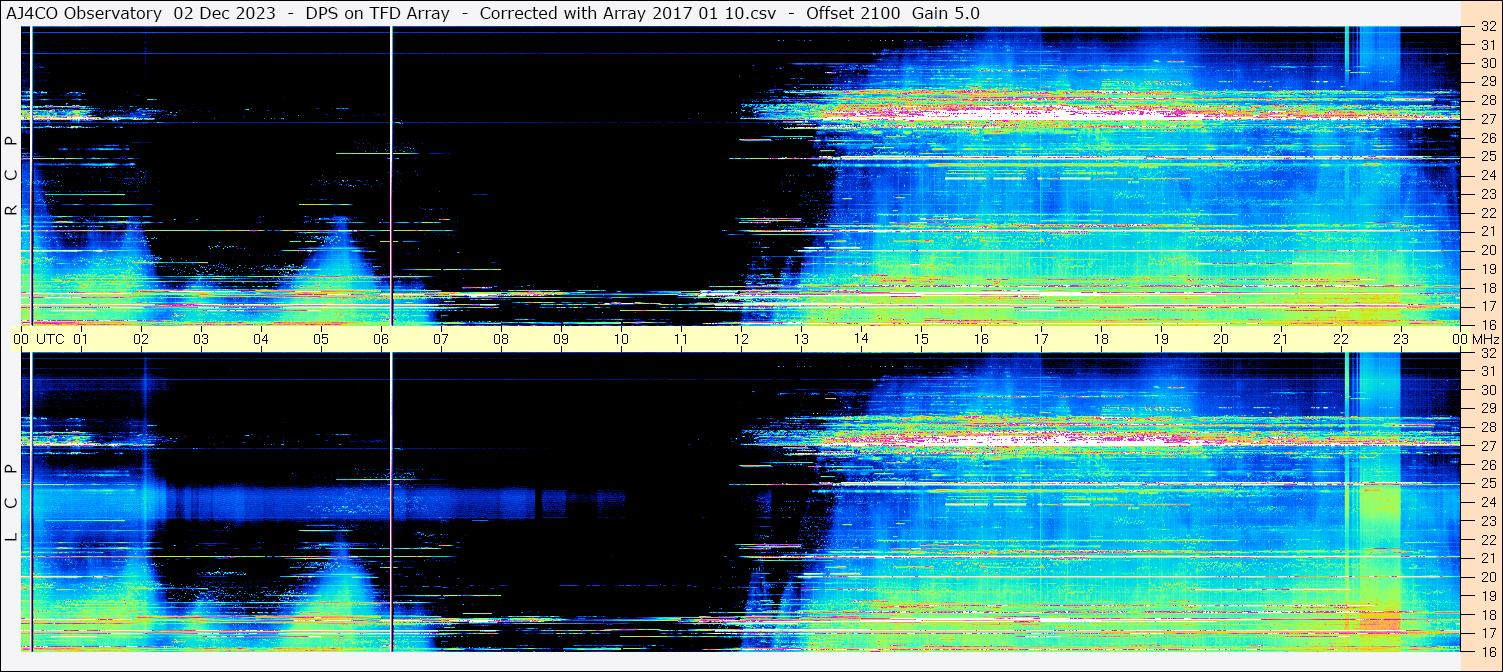Select the 15 hour tick label
The height and width of the screenshot is (672, 1503).
[921, 339]
